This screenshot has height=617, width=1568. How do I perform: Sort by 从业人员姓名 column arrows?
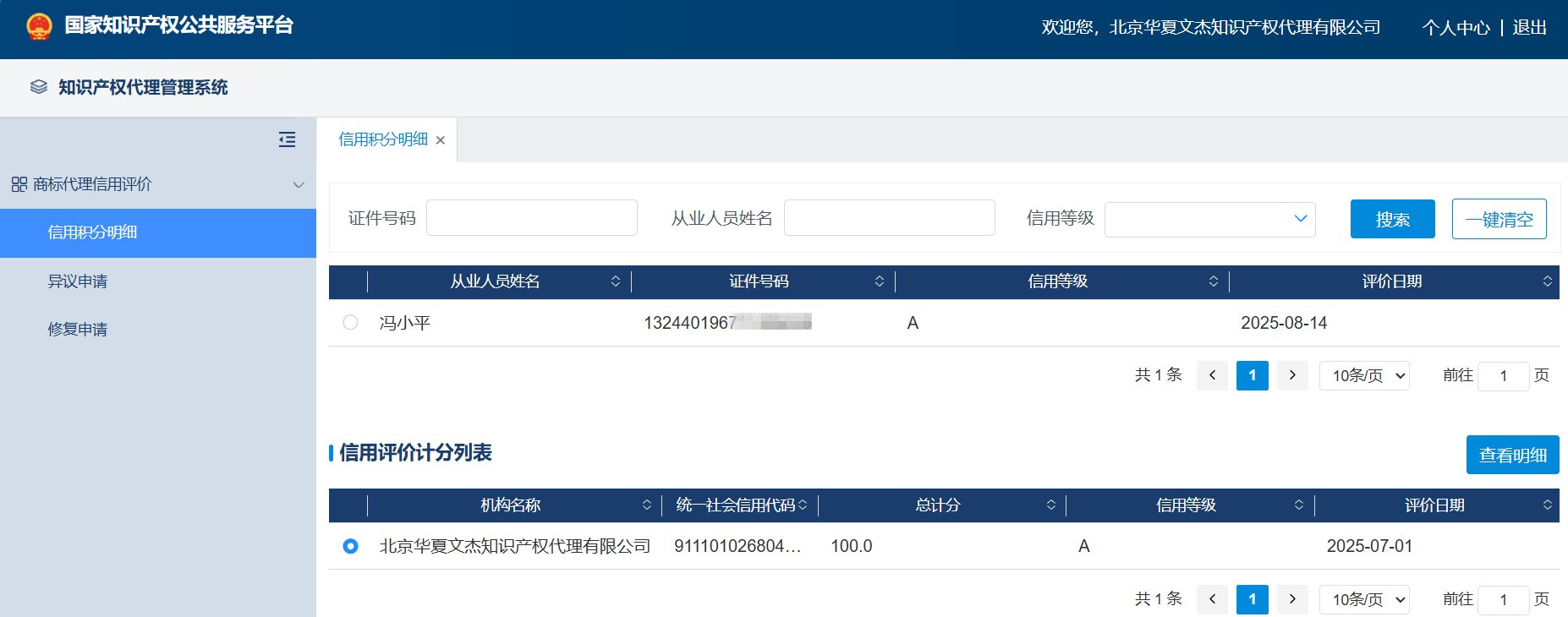tap(616, 281)
